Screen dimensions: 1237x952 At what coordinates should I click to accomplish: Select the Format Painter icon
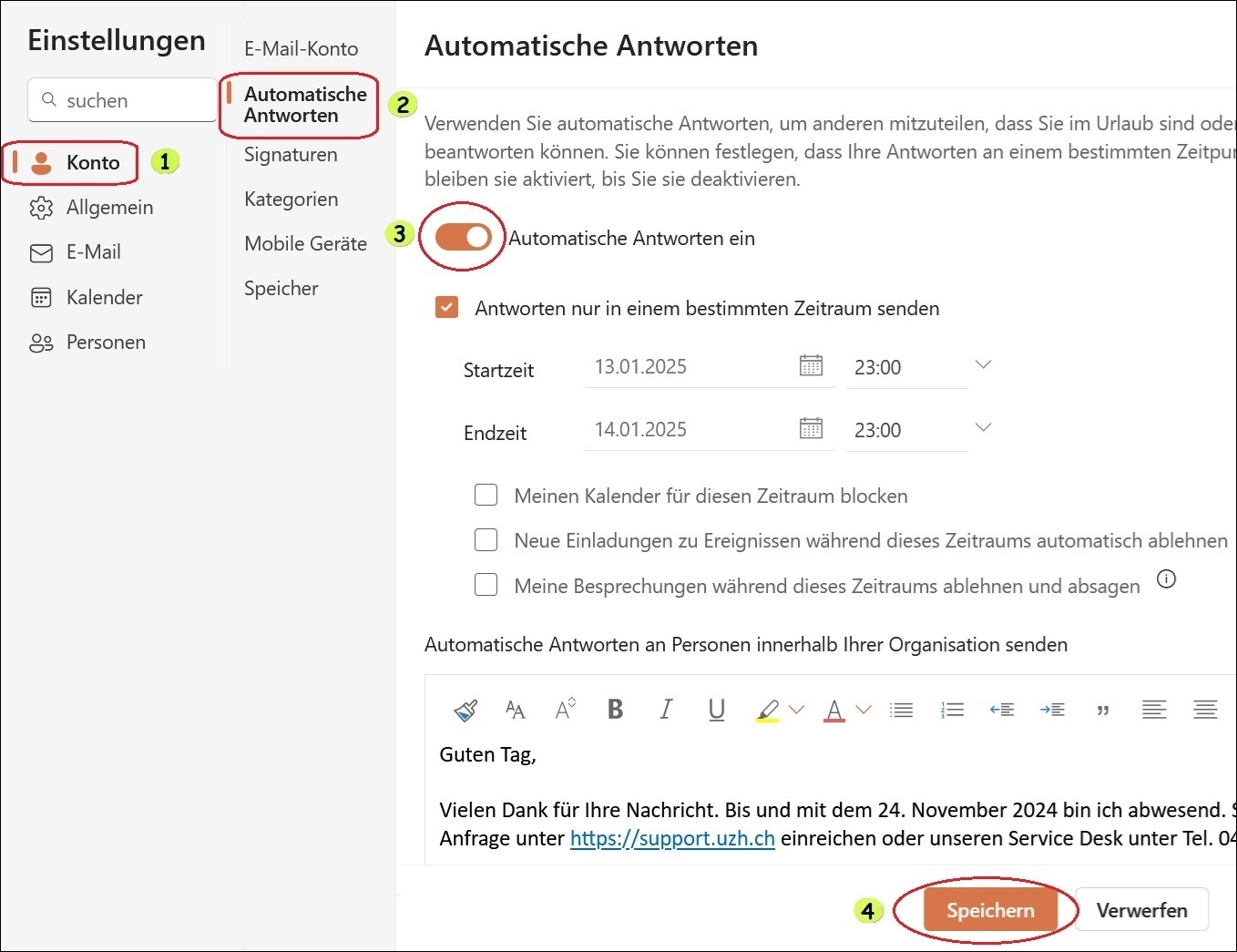465,710
